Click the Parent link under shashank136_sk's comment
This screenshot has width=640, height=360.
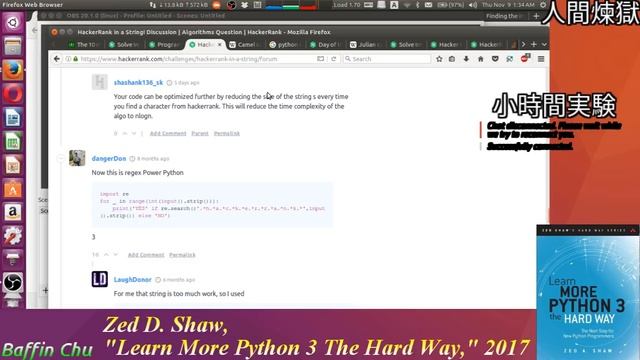tap(200, 133)
